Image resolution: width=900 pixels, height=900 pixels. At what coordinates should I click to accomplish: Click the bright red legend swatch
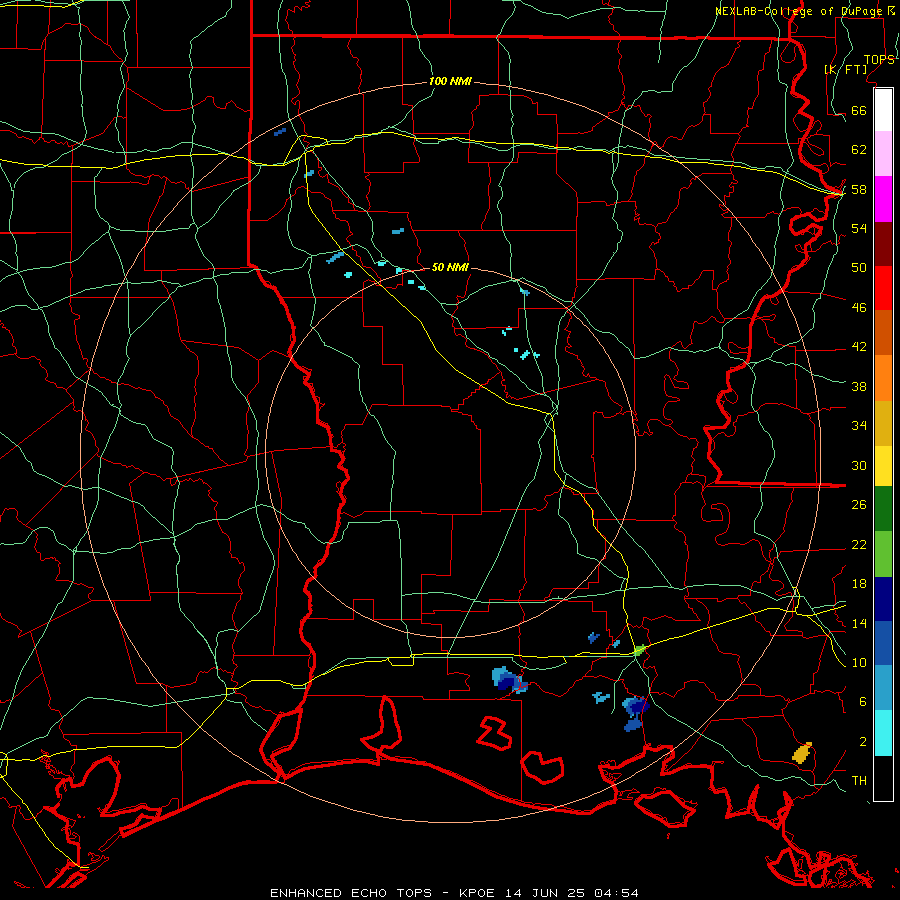pos(883,288)
